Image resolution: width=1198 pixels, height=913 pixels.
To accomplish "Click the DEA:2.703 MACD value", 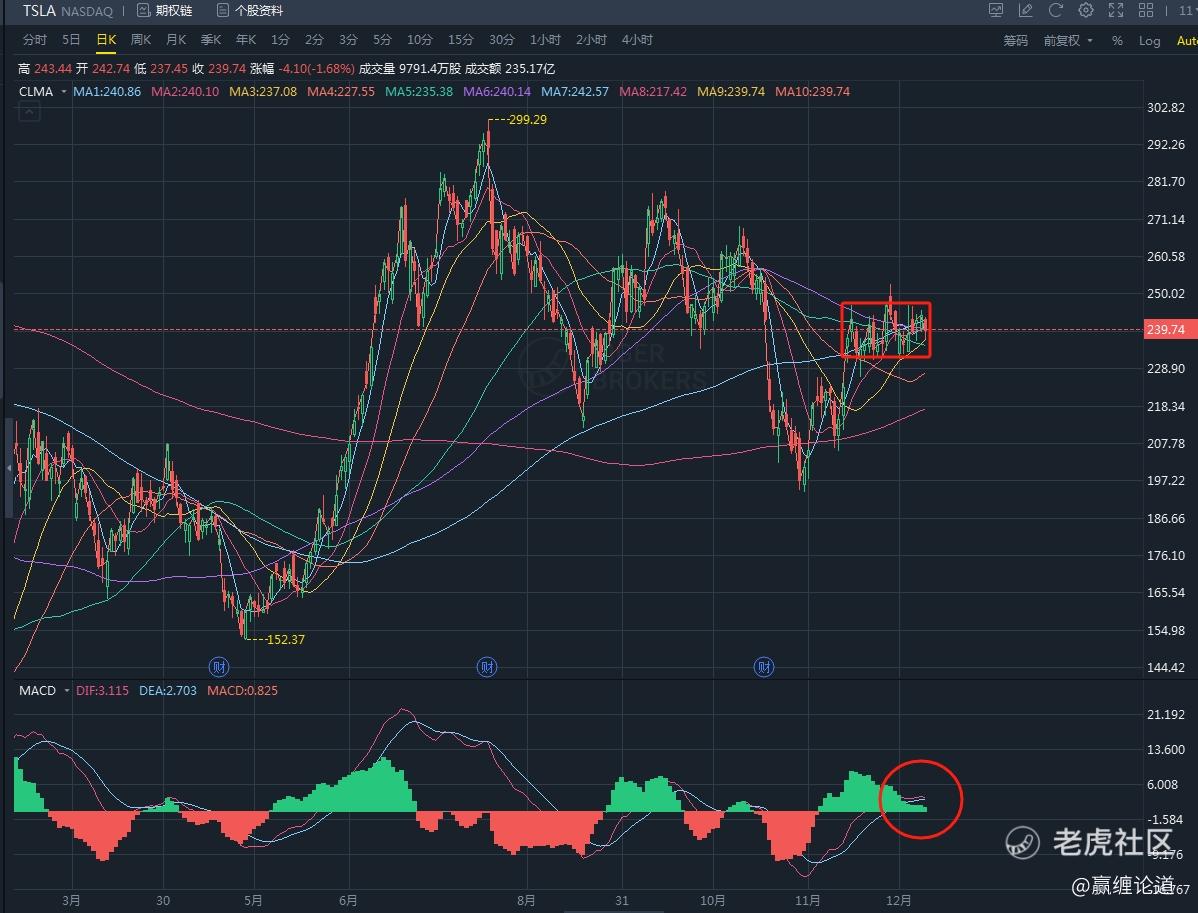I will [167, 691].
